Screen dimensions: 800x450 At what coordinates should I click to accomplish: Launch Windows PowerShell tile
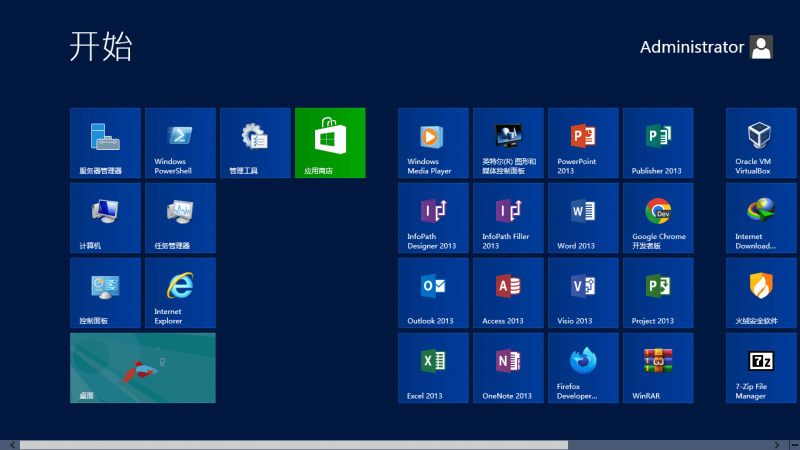point(180,143)
